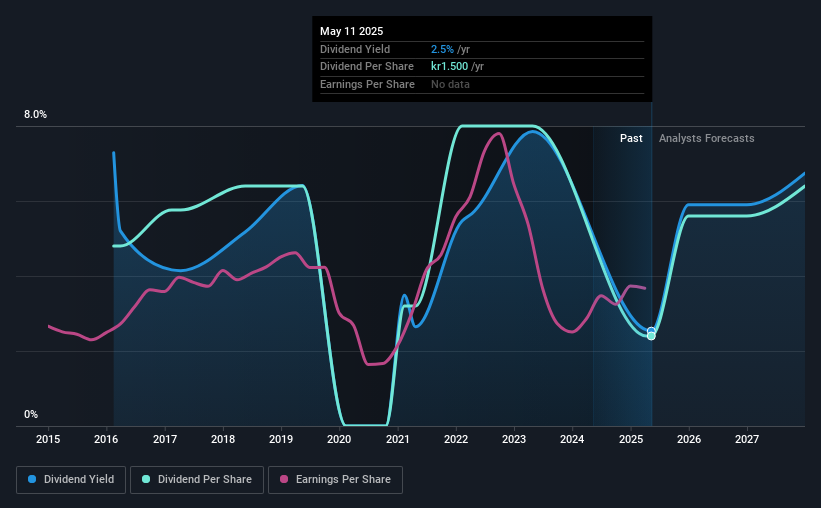Toggle the Dividend Per Share legend button
821x508 pixels.
(x=197, y=479)
